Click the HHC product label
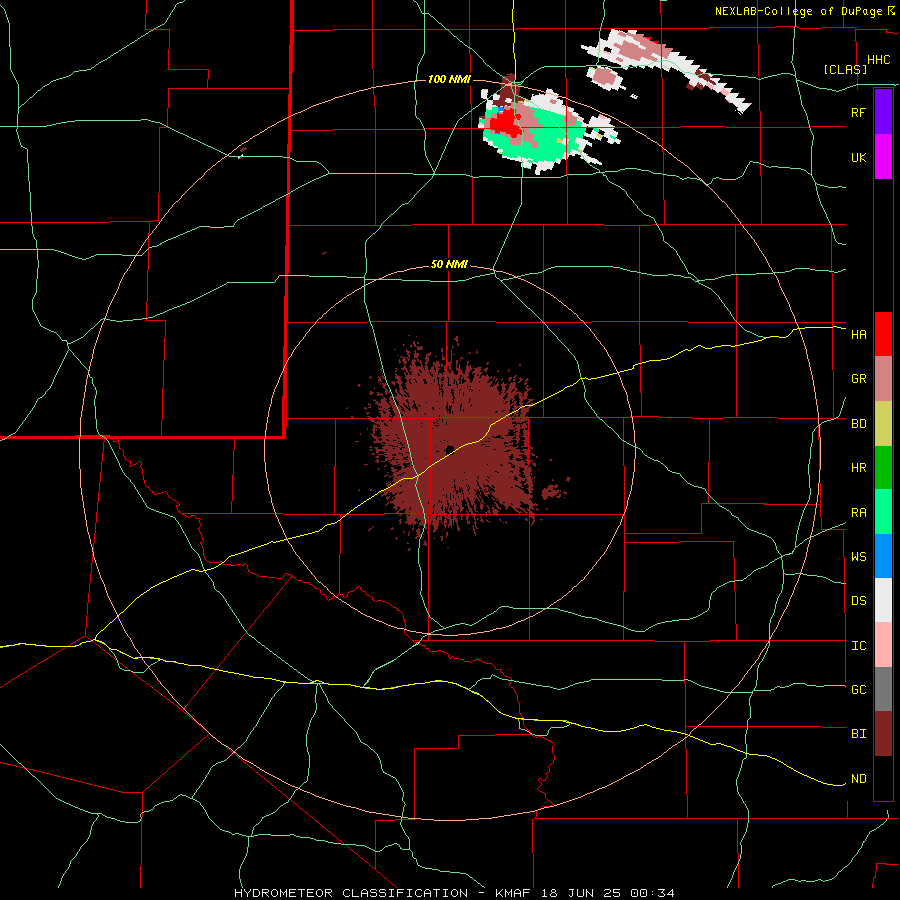Viewport: 900px width, 900px height. 879,60
